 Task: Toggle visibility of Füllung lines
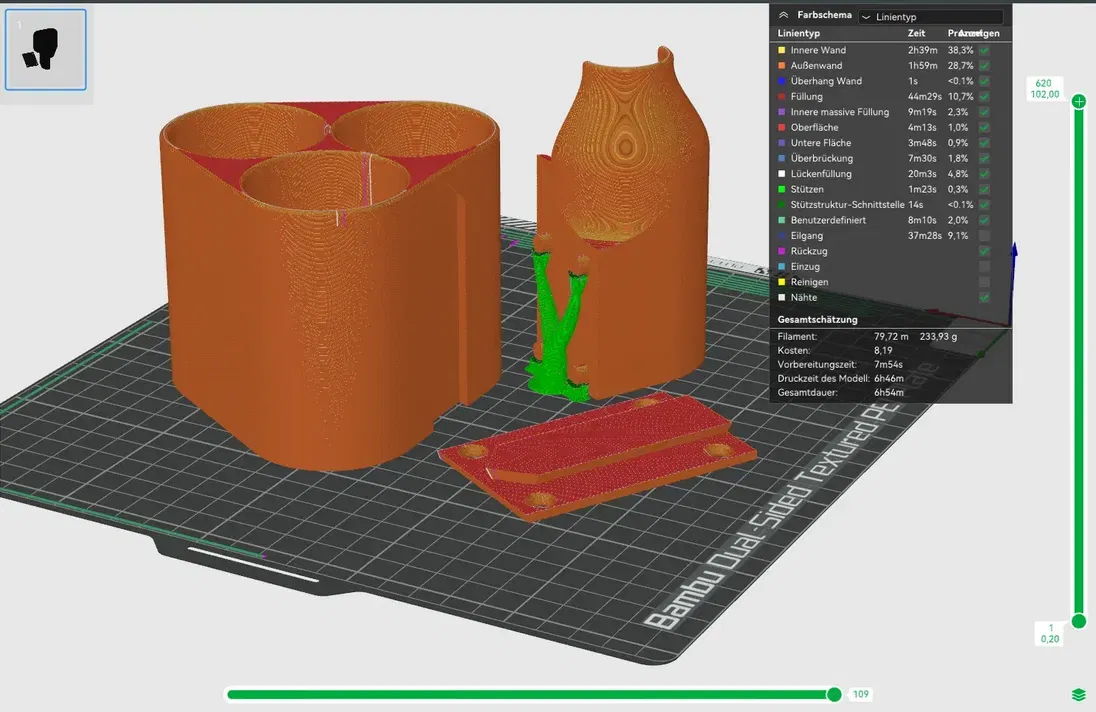[x=984, y=96]
